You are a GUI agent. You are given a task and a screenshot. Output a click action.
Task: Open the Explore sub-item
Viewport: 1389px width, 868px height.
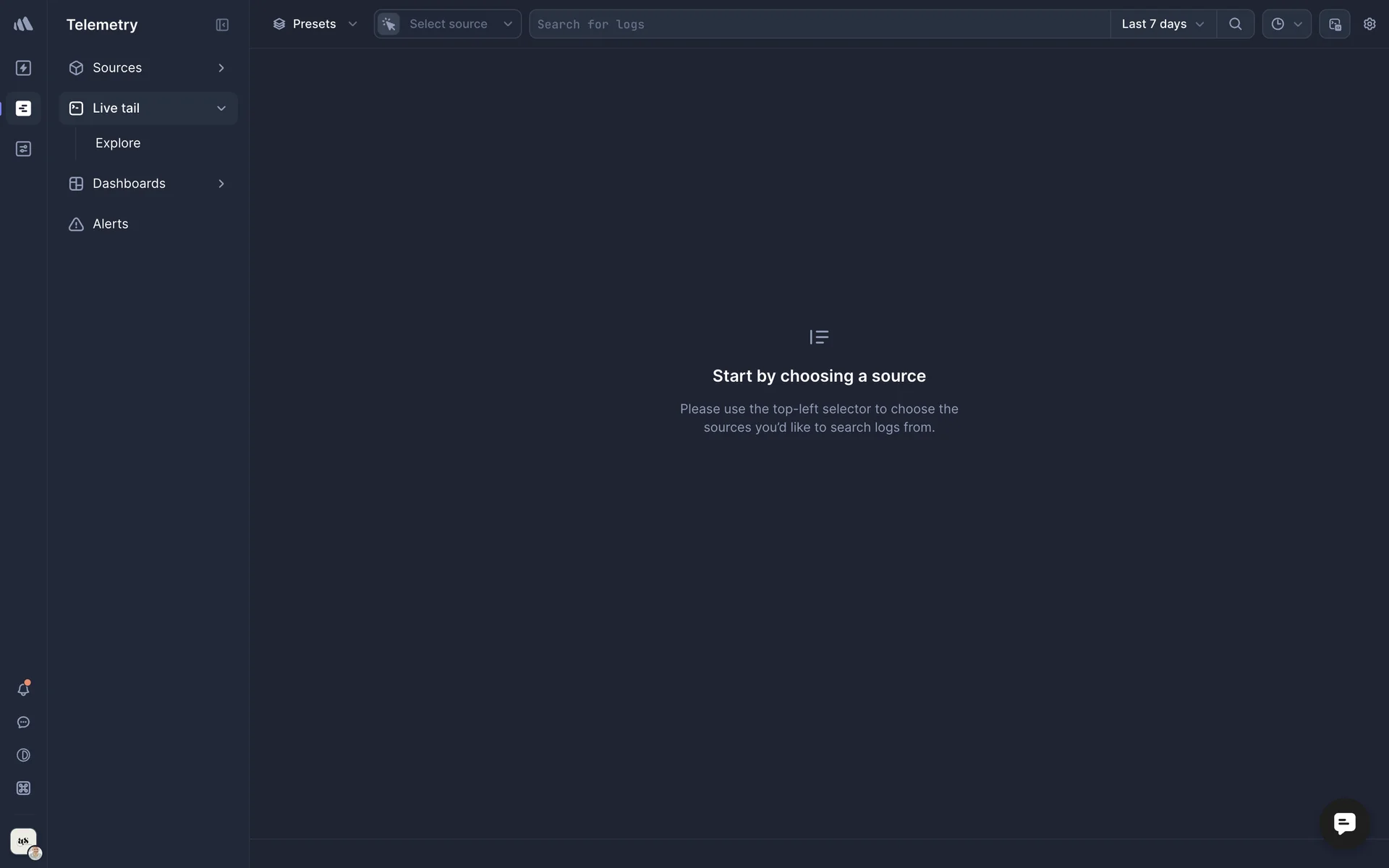tap(118, 143)
